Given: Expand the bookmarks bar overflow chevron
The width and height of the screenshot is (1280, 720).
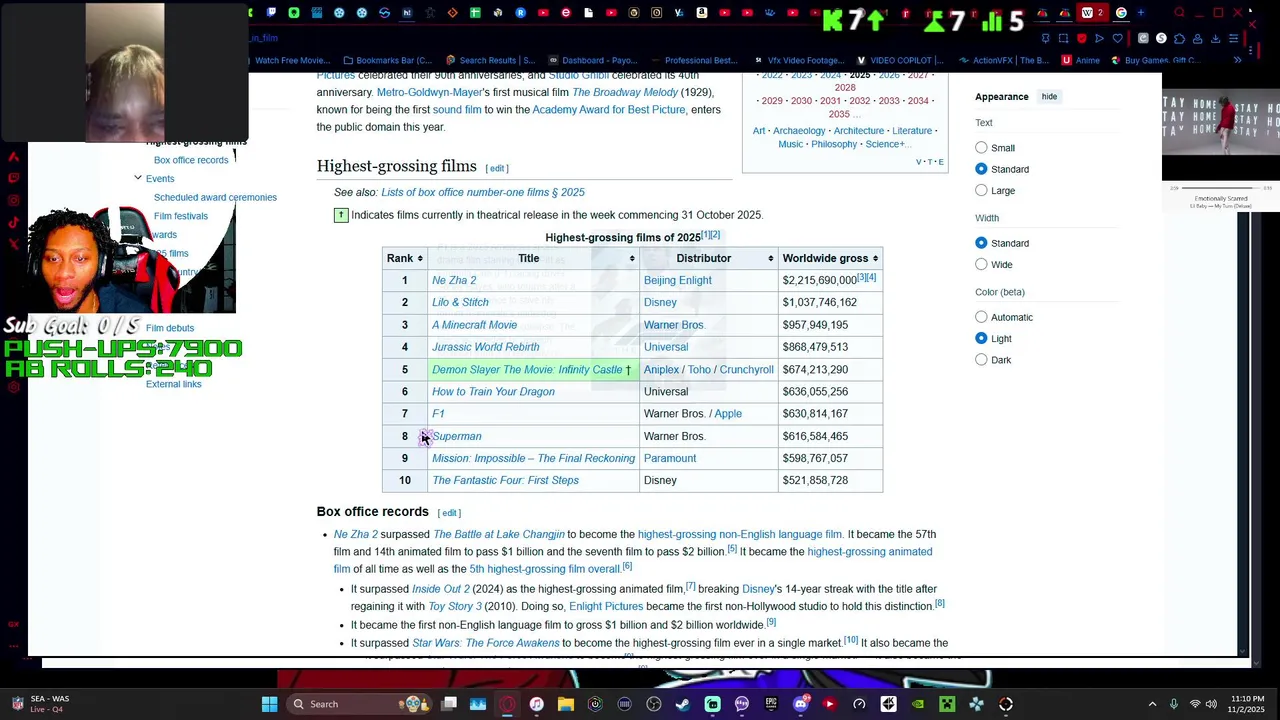Looking at the screenshot, I should 1237,60.
